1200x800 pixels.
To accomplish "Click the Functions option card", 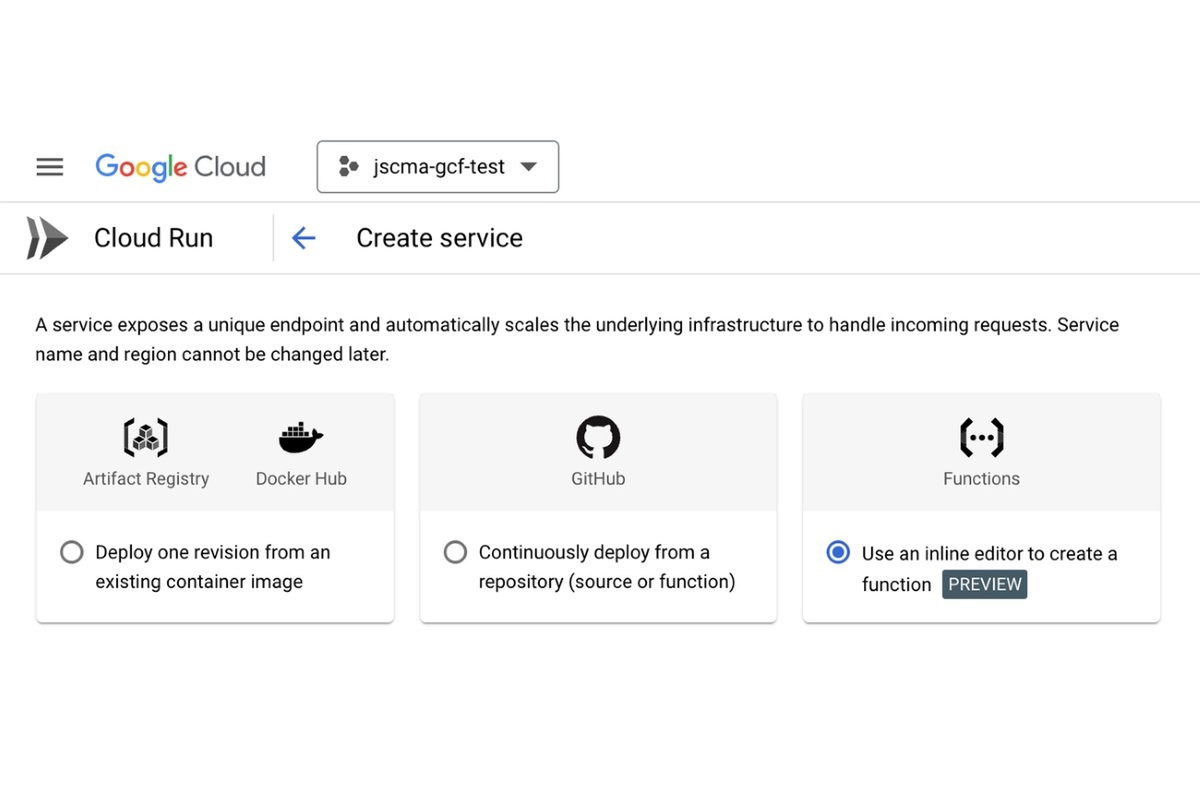I will pyautogui.click(x=981, y=507).
